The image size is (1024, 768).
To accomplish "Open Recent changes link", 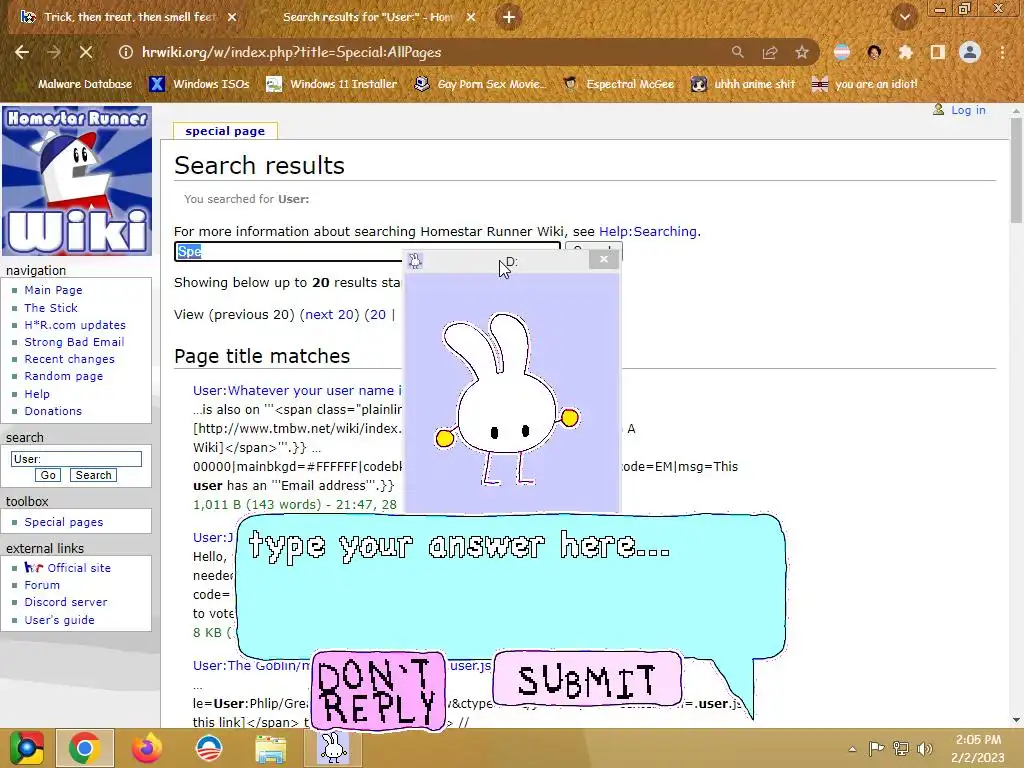I will point(69,359).
